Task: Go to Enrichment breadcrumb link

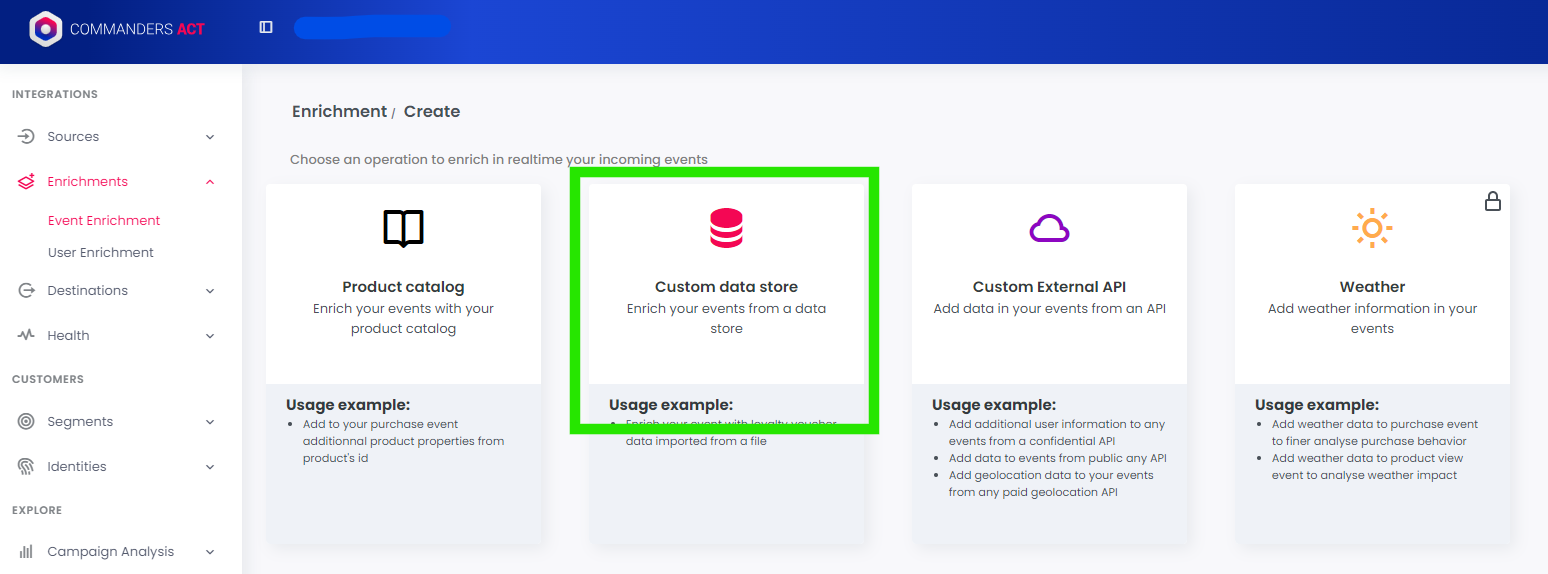Action: tap(339, 111)
